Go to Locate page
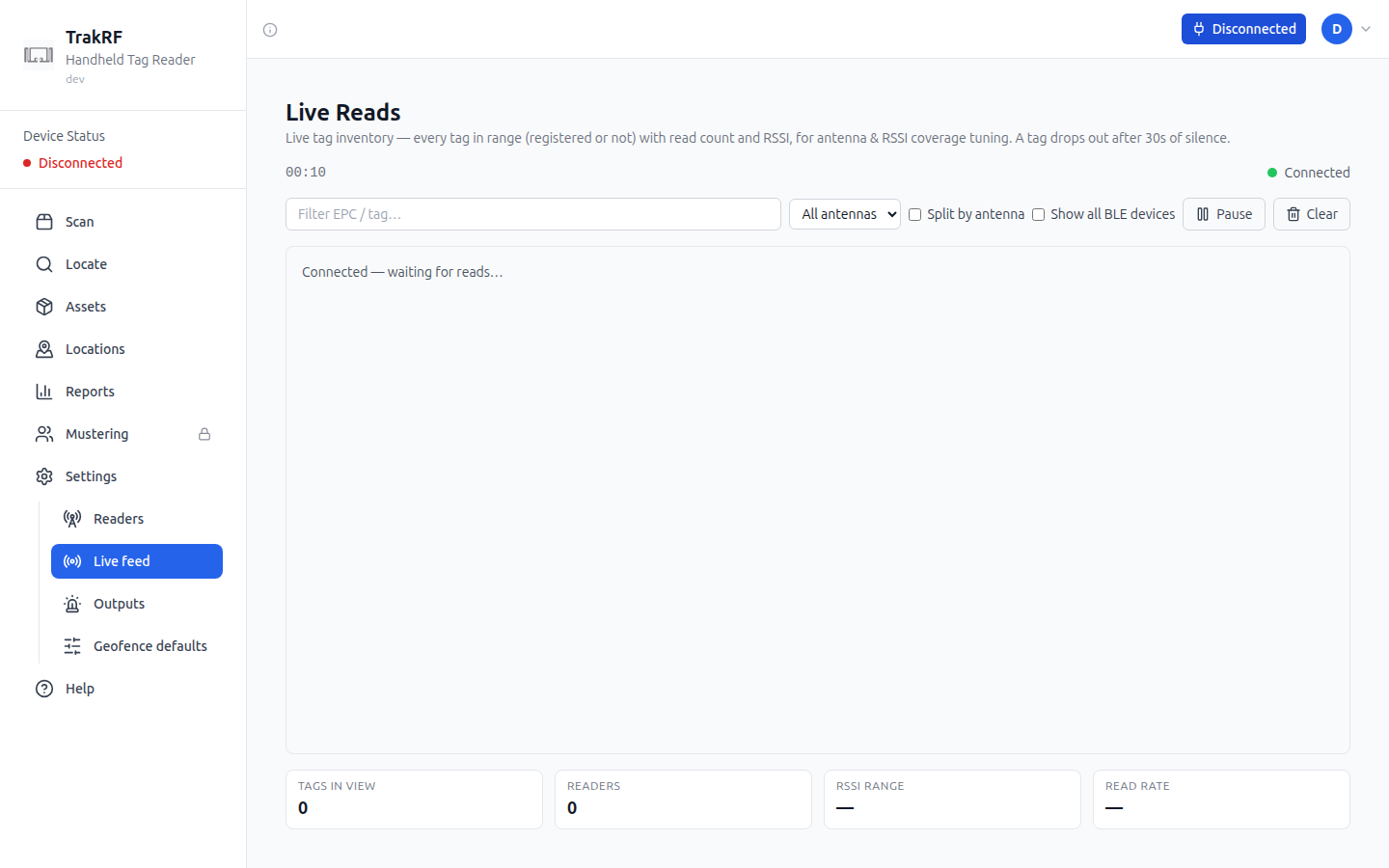Viewport: 1389px width, 868px height. tap(123, 264)
